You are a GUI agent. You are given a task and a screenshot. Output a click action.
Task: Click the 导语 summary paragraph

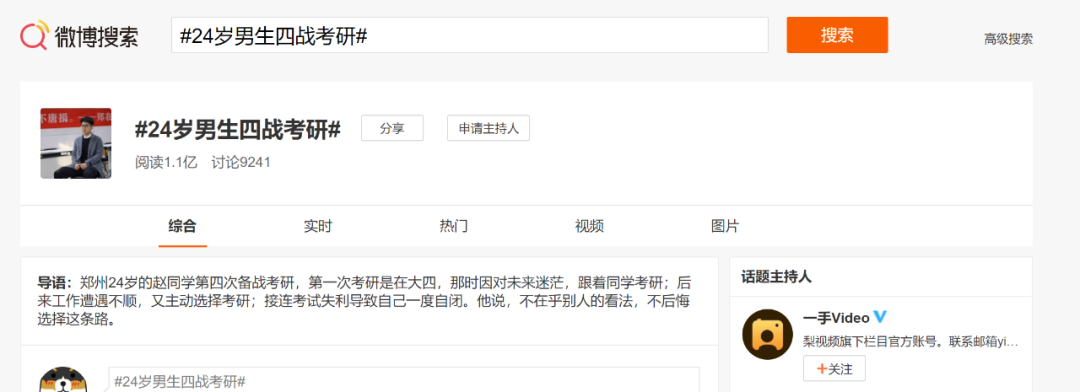pyautogui.click(x=364, y=301)
